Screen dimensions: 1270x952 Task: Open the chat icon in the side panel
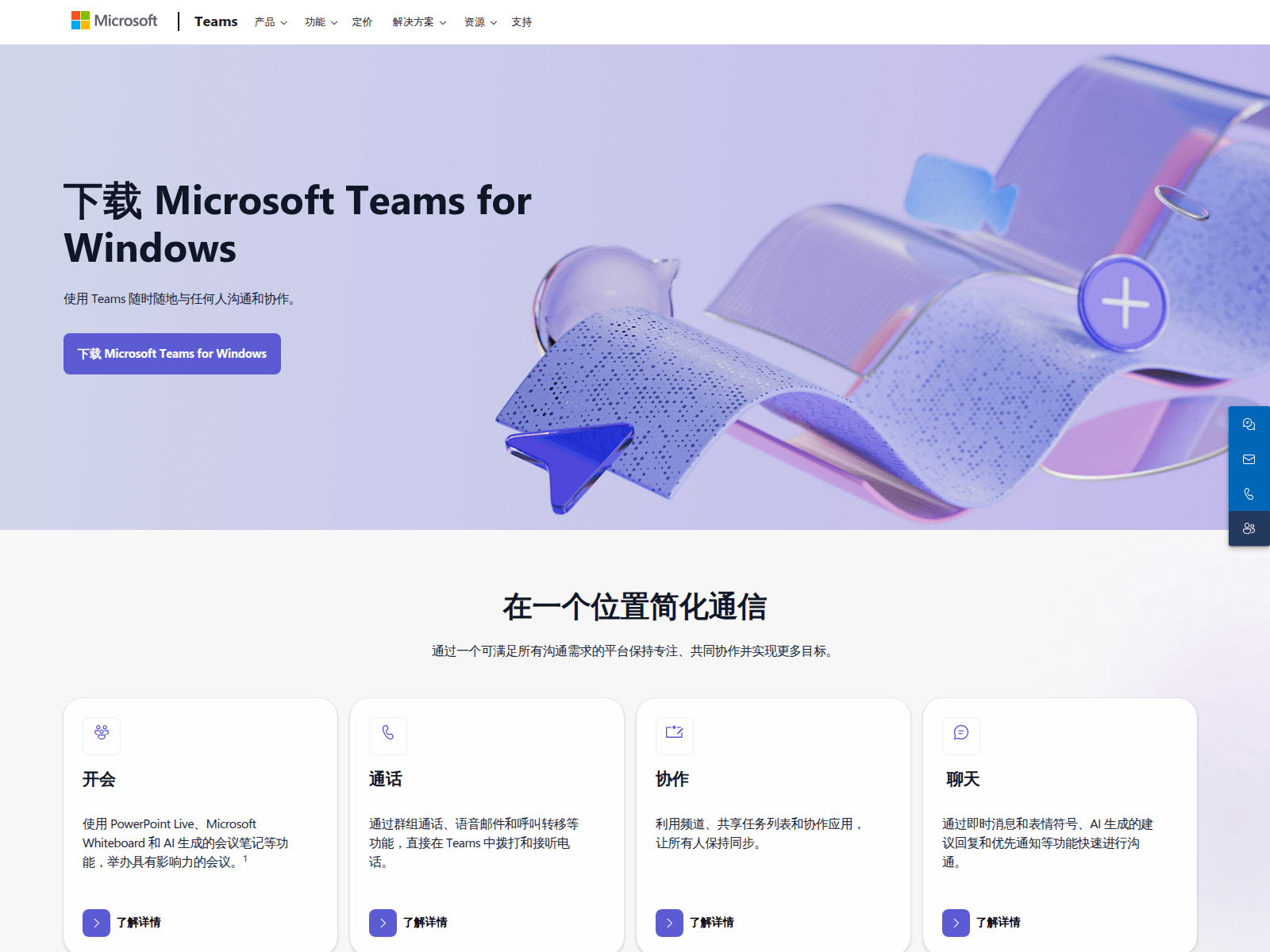pos(1249,424)
